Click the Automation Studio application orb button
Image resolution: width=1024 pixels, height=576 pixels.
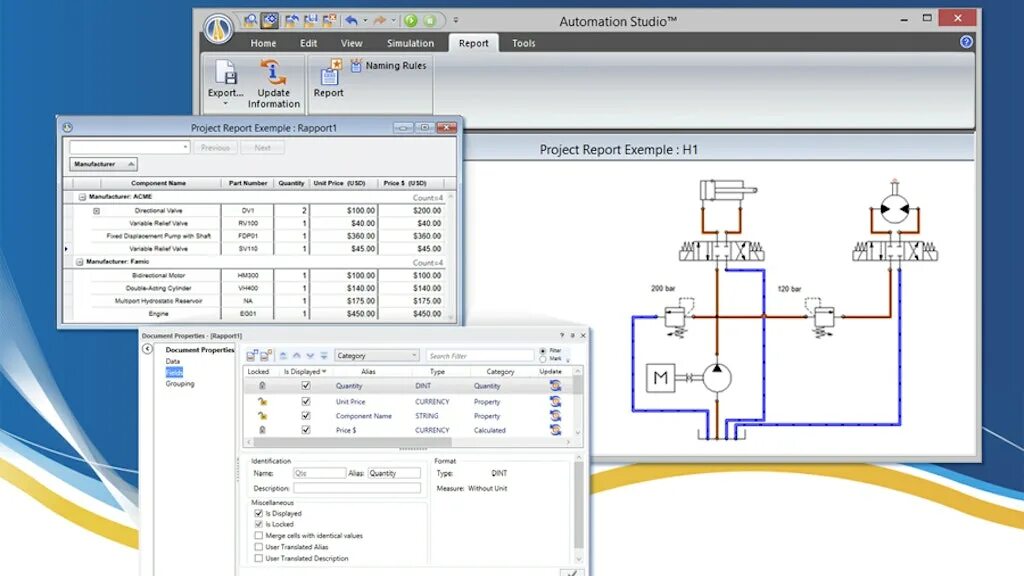[218, 28]
